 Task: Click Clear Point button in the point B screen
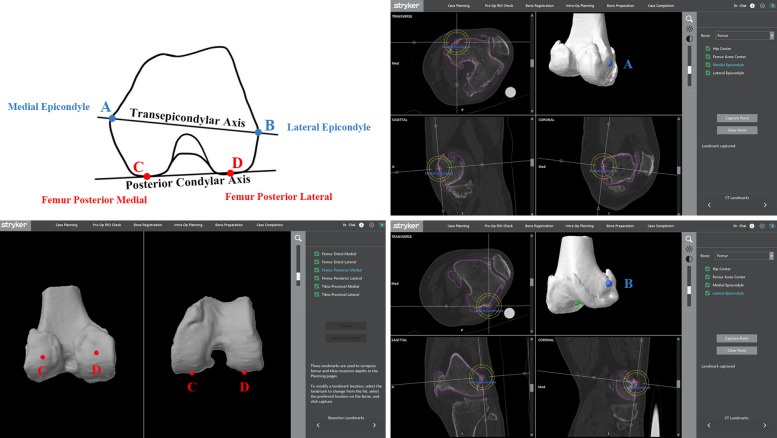pos(737,350)
